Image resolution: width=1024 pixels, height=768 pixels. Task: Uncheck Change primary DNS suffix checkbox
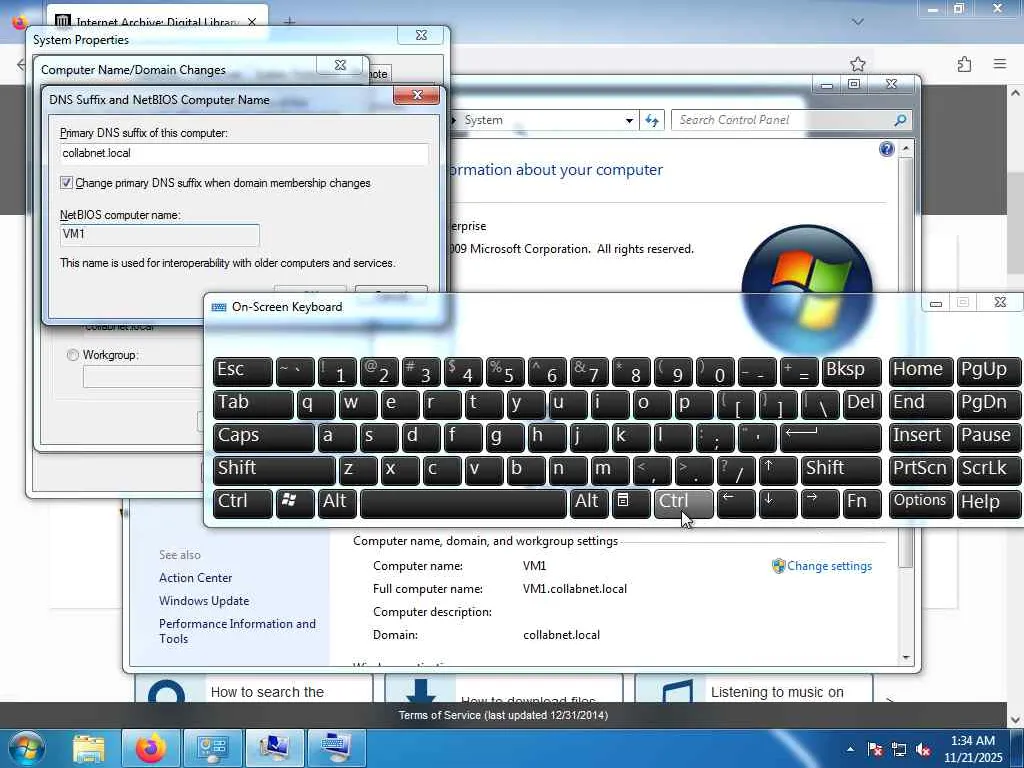coord(66,183)
